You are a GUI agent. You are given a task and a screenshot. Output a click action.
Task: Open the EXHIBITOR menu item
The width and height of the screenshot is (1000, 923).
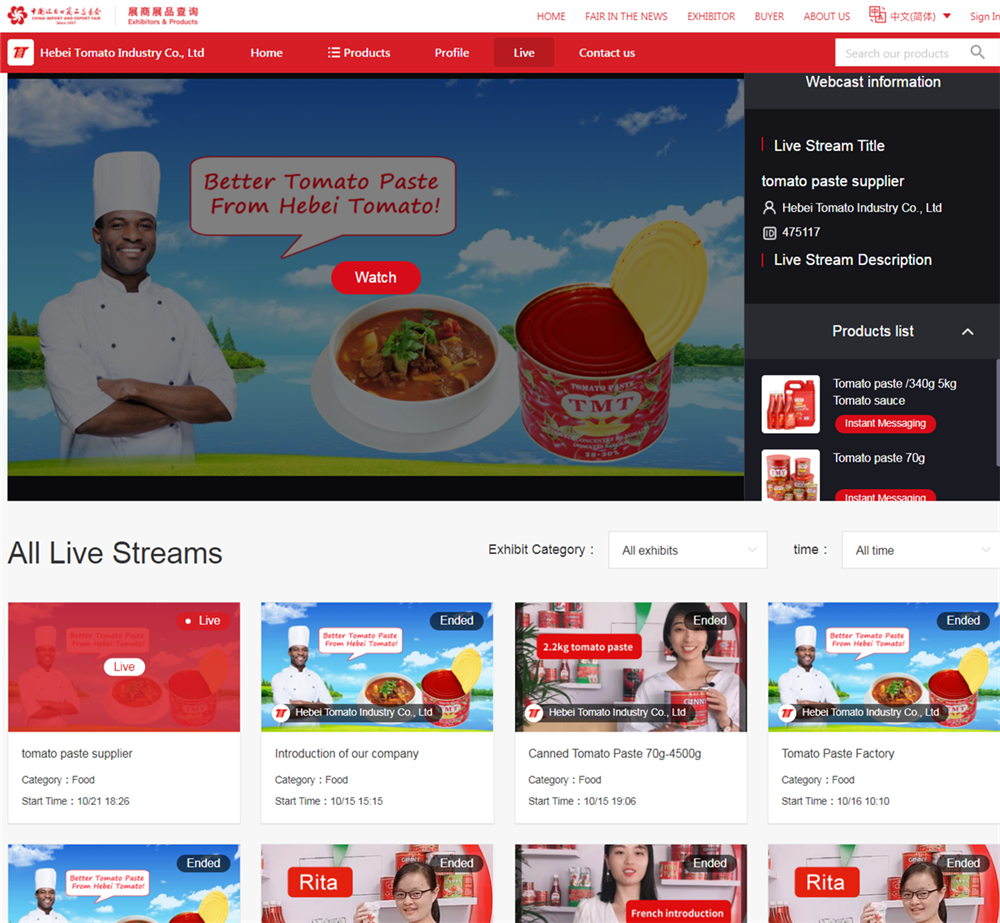pyautogui.click(x=711, y=17)
